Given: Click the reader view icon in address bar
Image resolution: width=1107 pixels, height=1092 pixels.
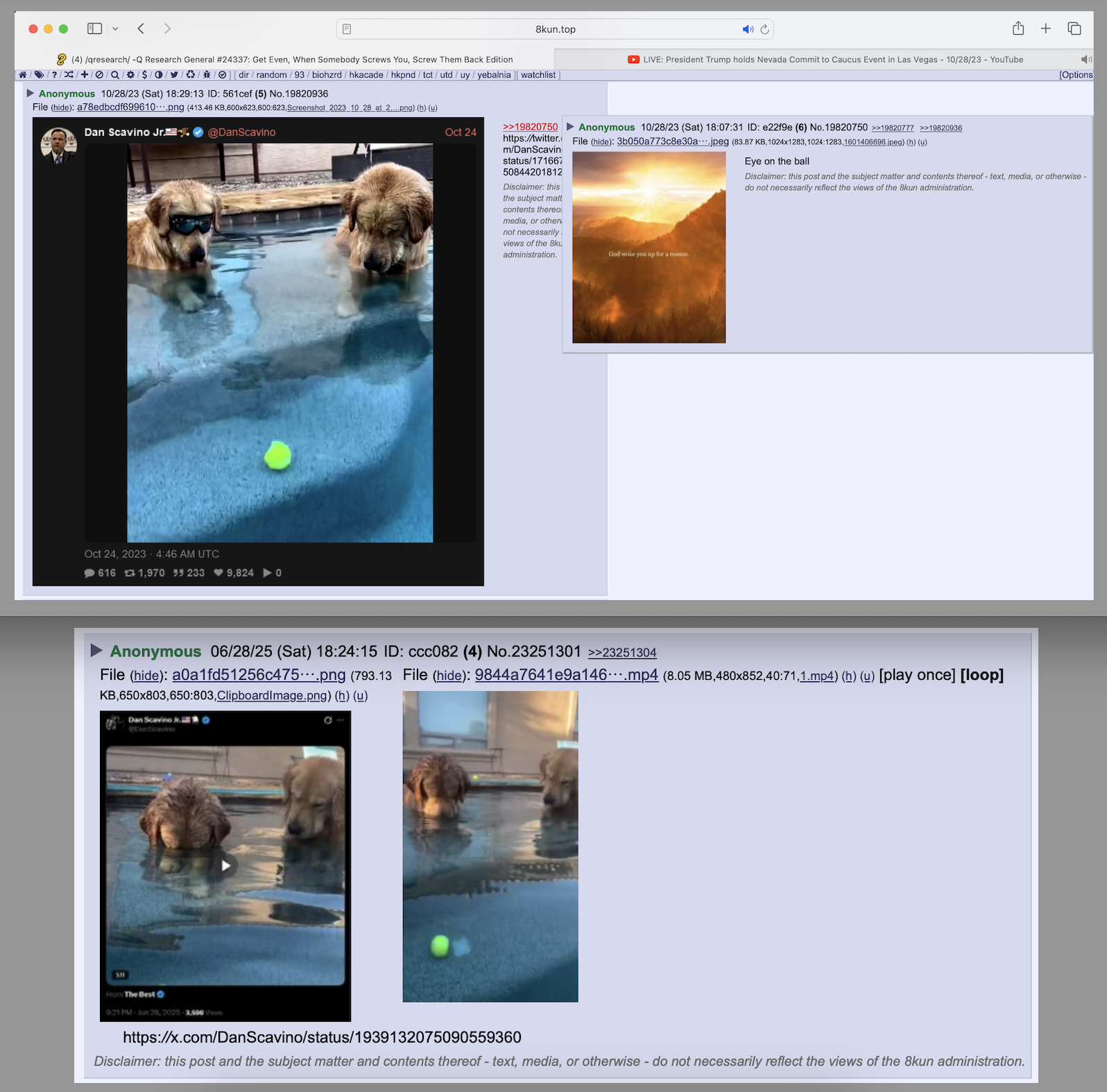Looking at the screenshot, I should 347,29.
